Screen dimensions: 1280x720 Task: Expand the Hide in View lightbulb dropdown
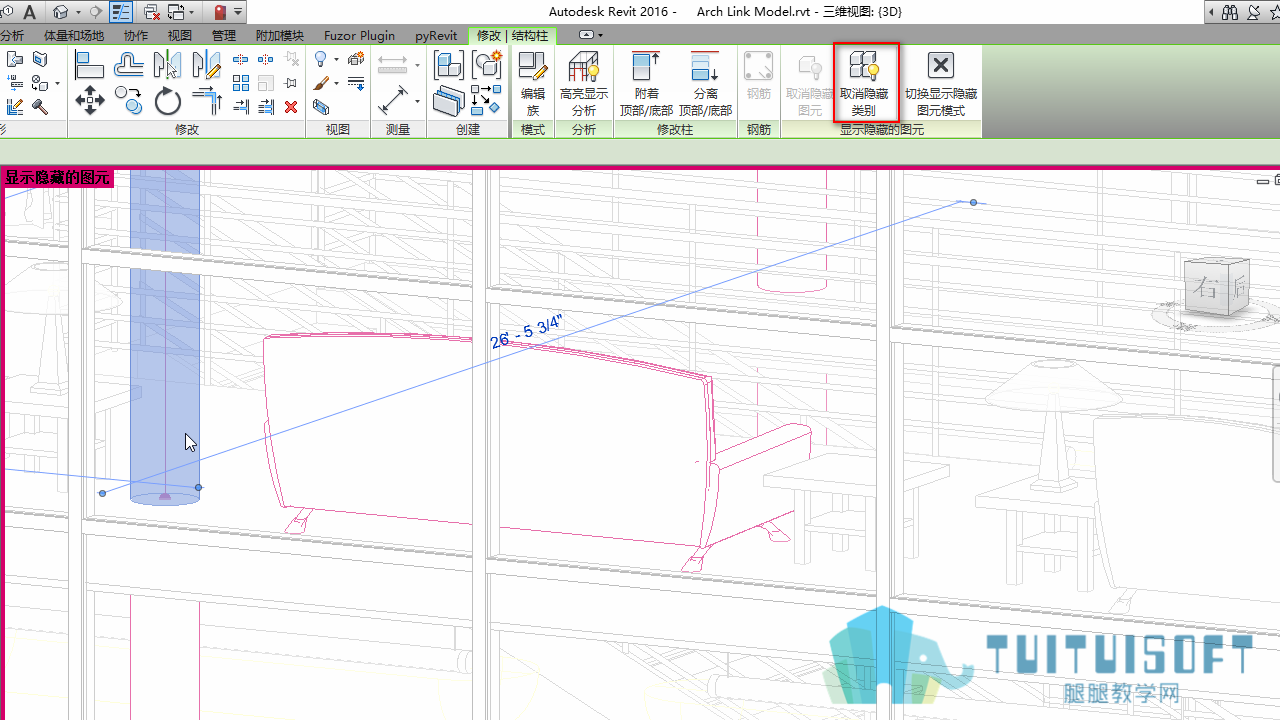pyautogui.click(x=336, y=59)
